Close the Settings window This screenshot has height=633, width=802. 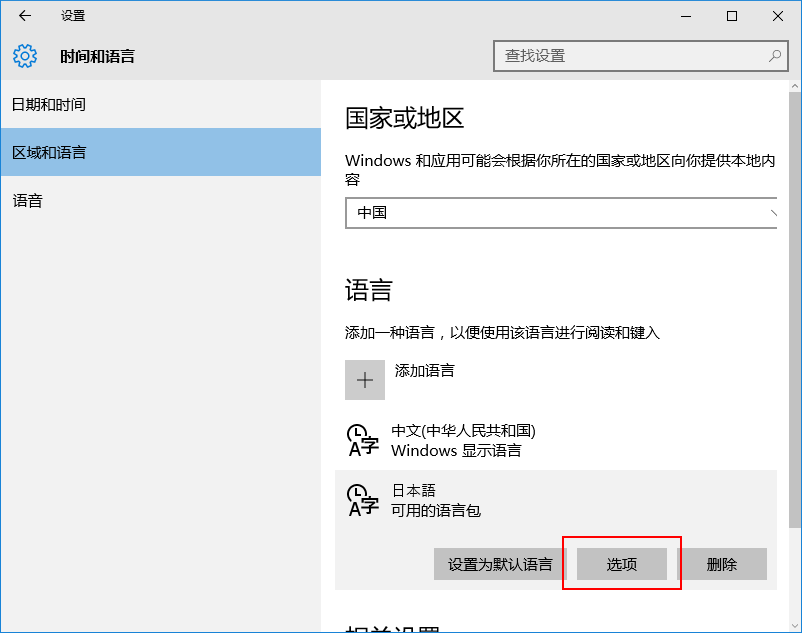click(778, 16)
